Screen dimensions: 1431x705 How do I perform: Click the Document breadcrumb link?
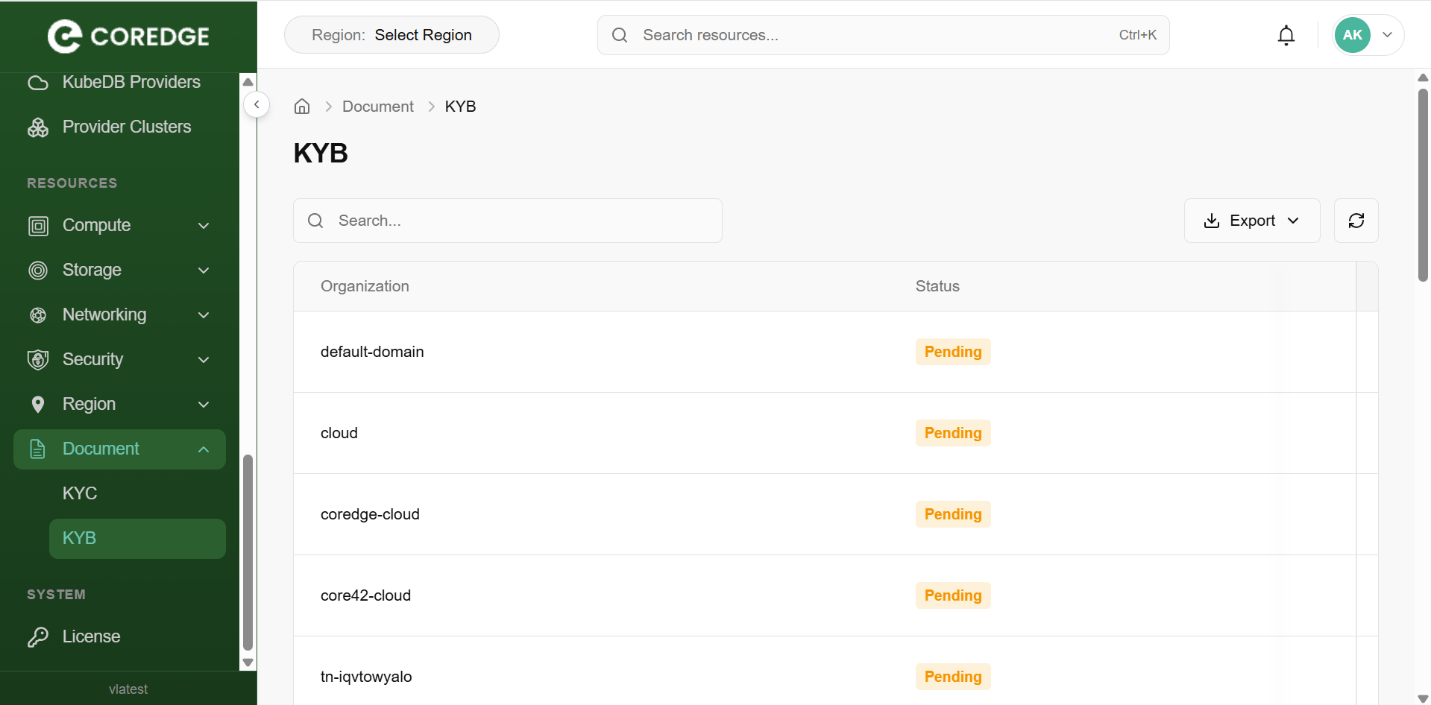click(x=377, y=107)
